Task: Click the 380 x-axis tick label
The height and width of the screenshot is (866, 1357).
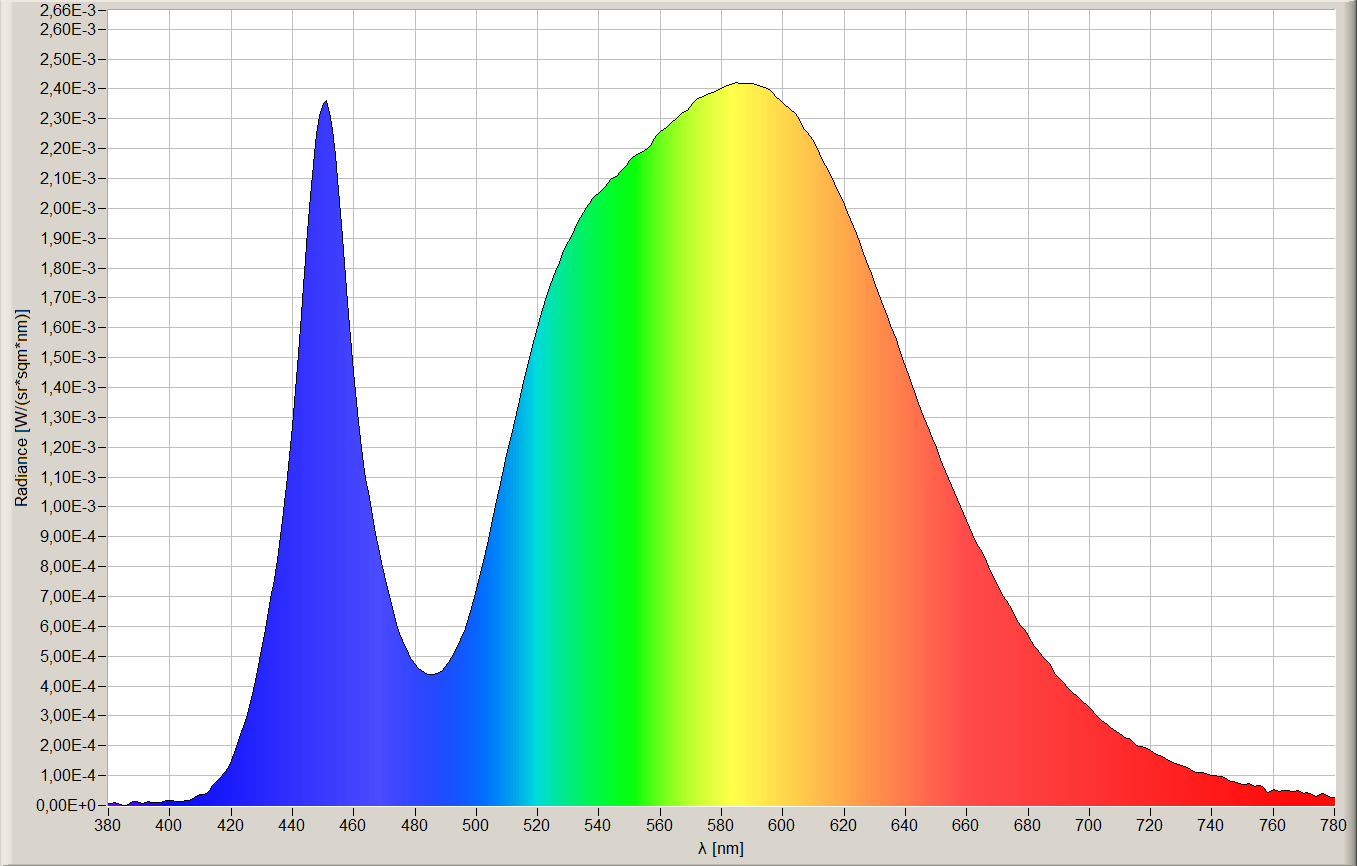Action: [108, 825]
